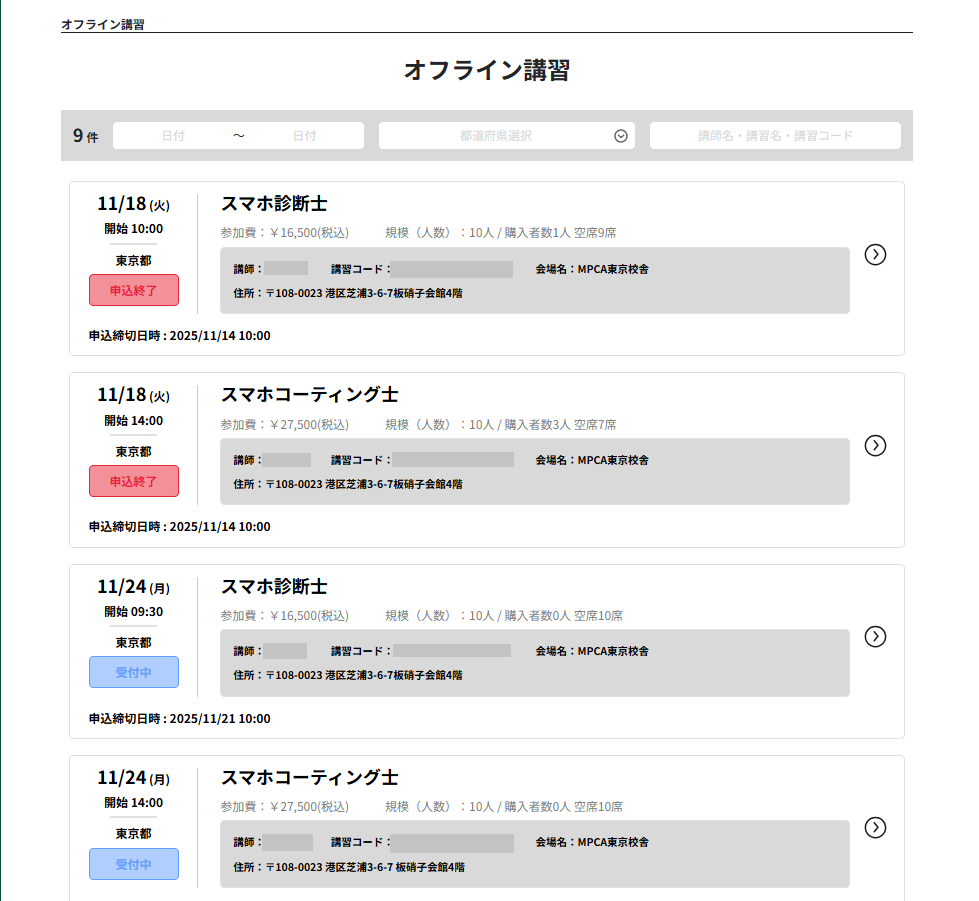
Task: Click 受付中 button on 11/24 スマホコーティング士
Action: click(133, 863)
